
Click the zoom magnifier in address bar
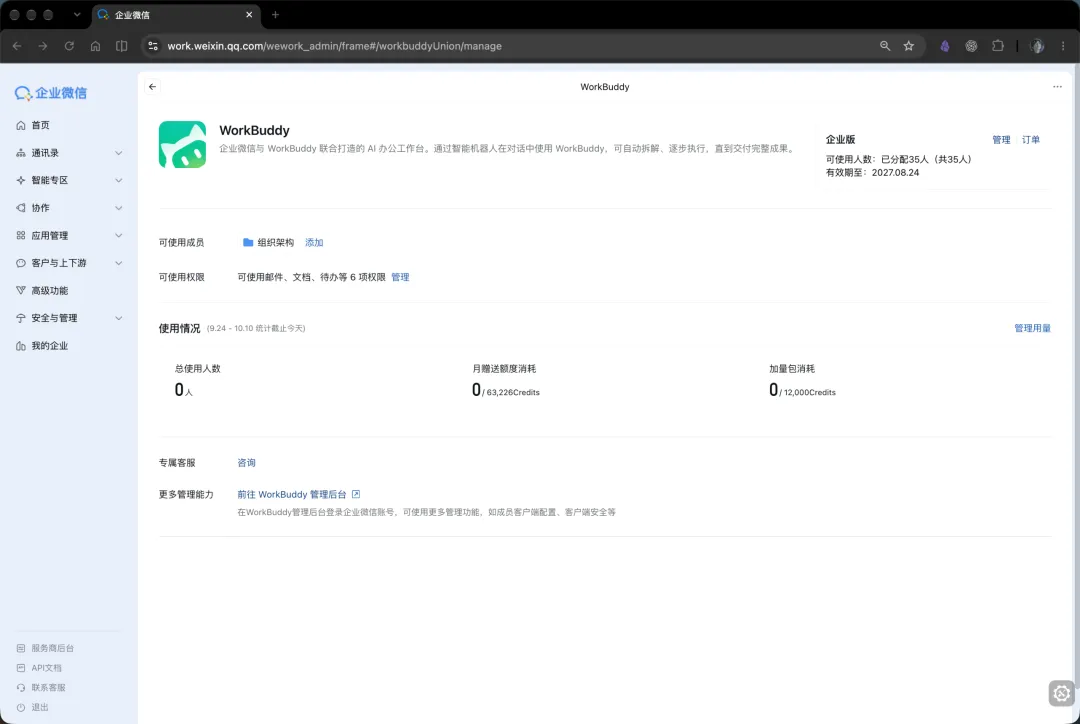(x=885, y=46)
